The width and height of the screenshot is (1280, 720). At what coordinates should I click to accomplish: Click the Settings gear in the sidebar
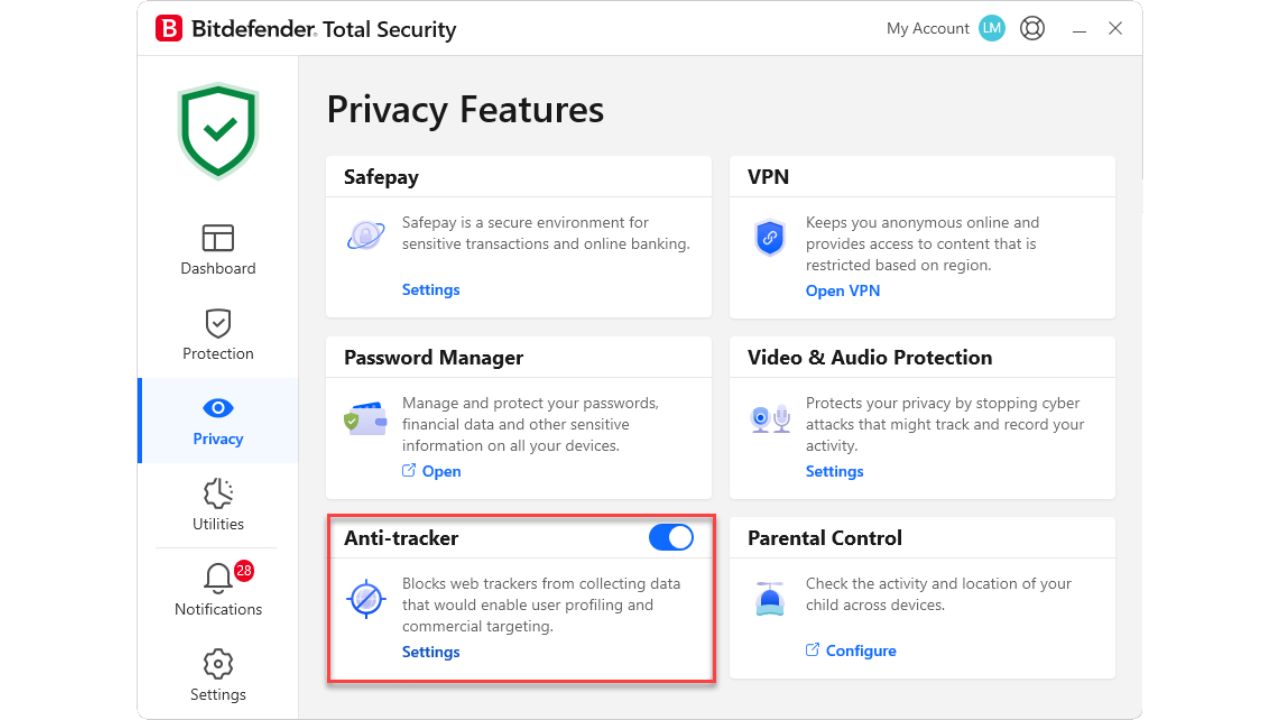click(217, 663)
